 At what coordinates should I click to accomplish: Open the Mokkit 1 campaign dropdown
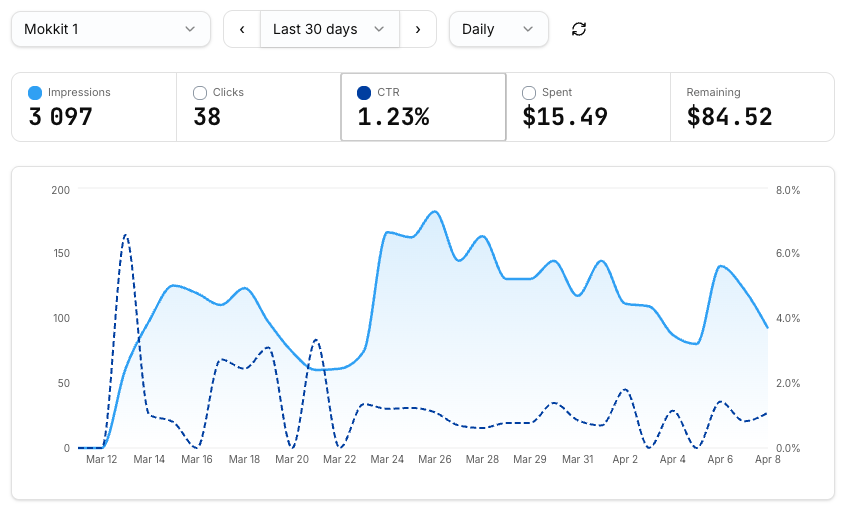110,29
